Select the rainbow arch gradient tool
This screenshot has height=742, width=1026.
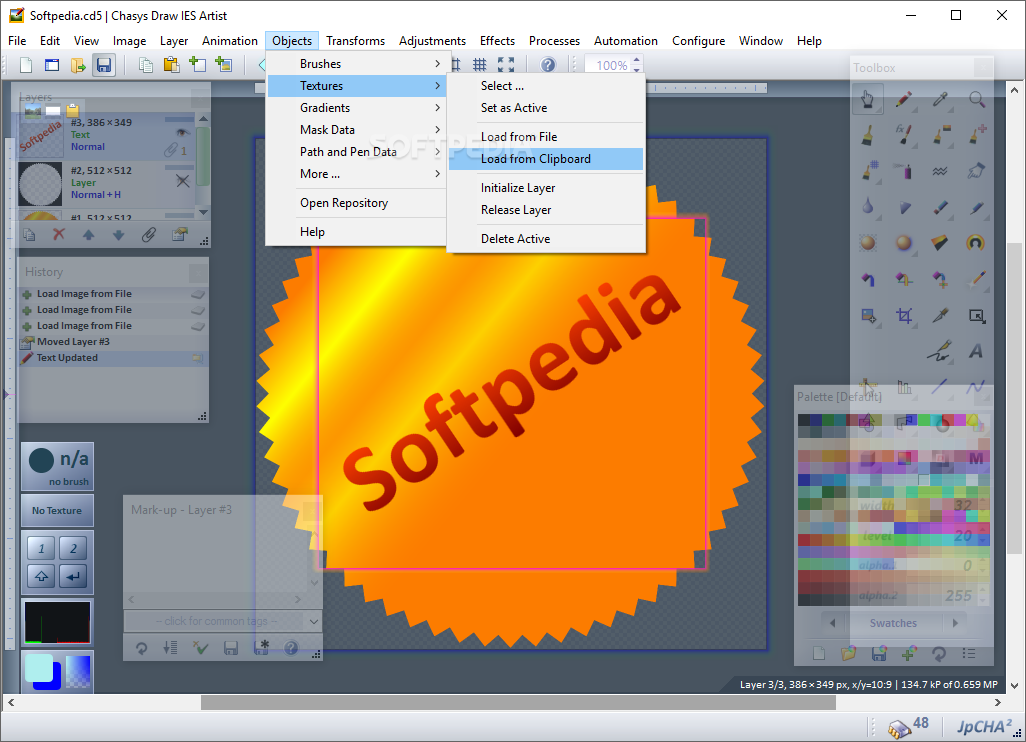976,243
